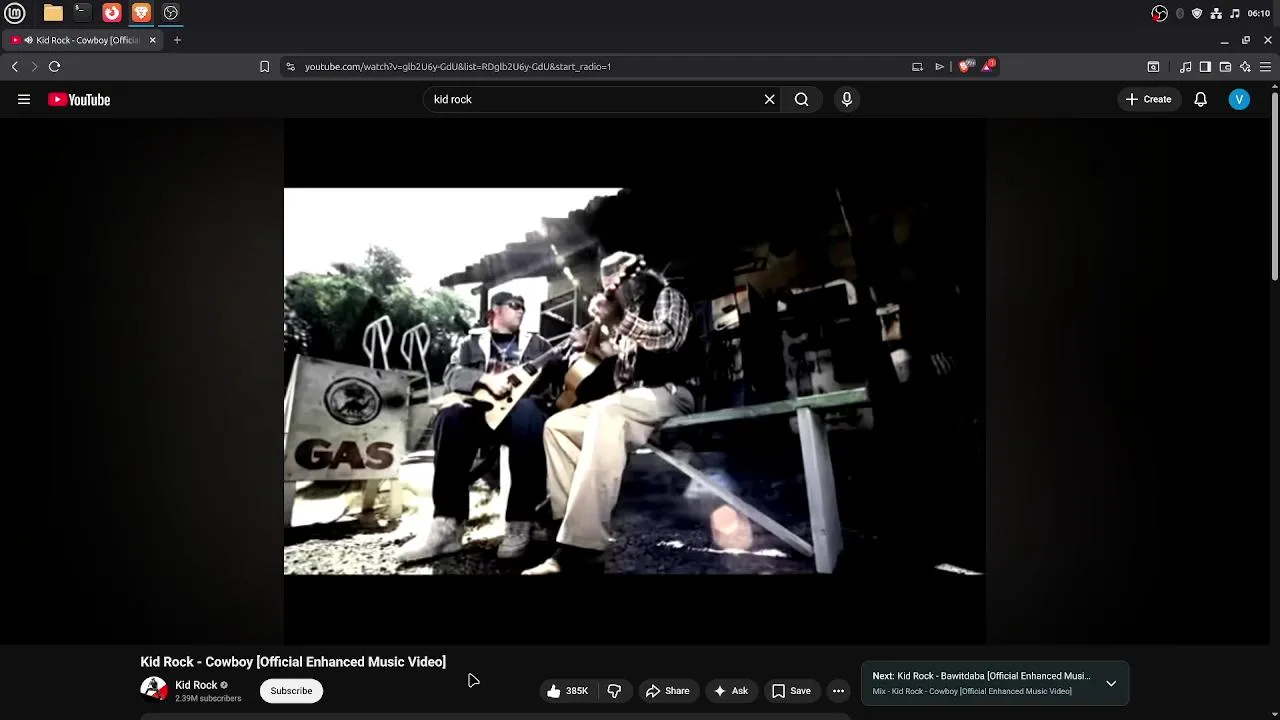Open the Linux Mint start menu
Screen dimensions: 1280x720
click(15, 13)
